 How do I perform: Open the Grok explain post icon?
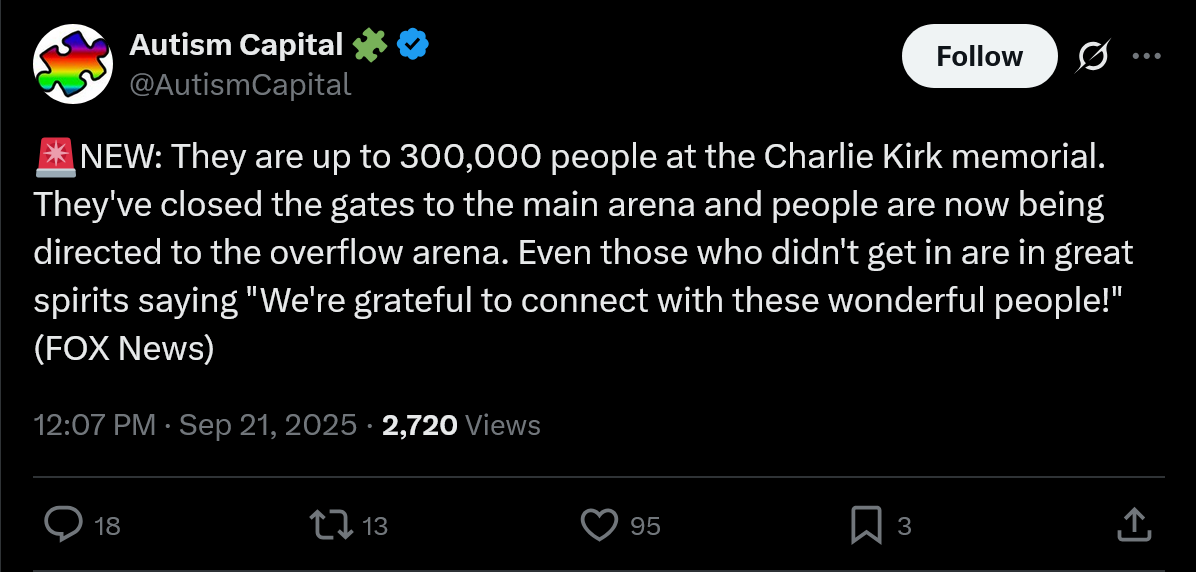pyautogui.click(x=1093, y=56)
